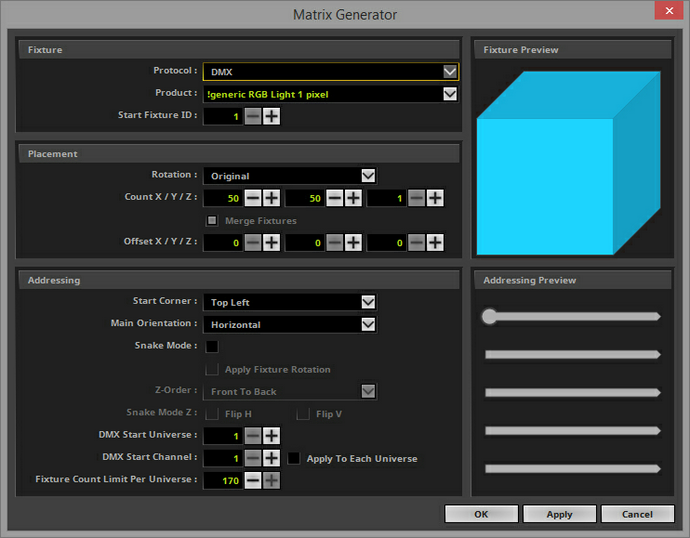Open the Start Corner dropdown
The image size is (690, 538).
click(x=290, y=302)
